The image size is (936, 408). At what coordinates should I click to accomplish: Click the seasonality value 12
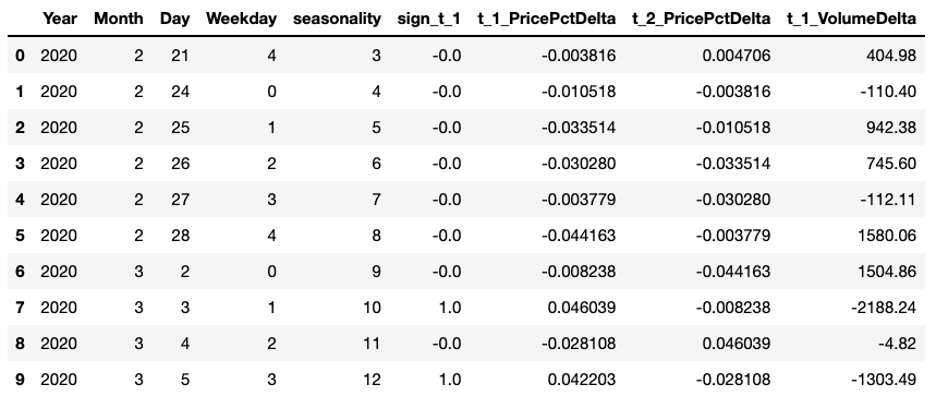pyautogui.click(x=371, y=378)
